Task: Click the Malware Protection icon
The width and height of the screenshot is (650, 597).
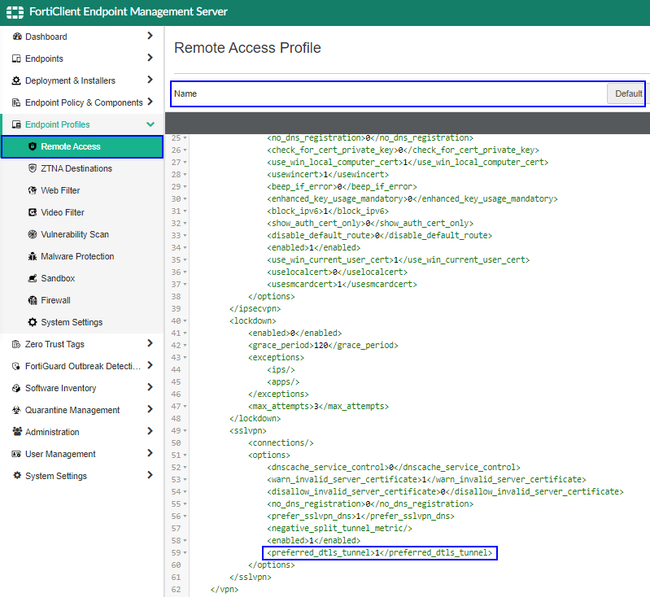Action: coord(32,257)
